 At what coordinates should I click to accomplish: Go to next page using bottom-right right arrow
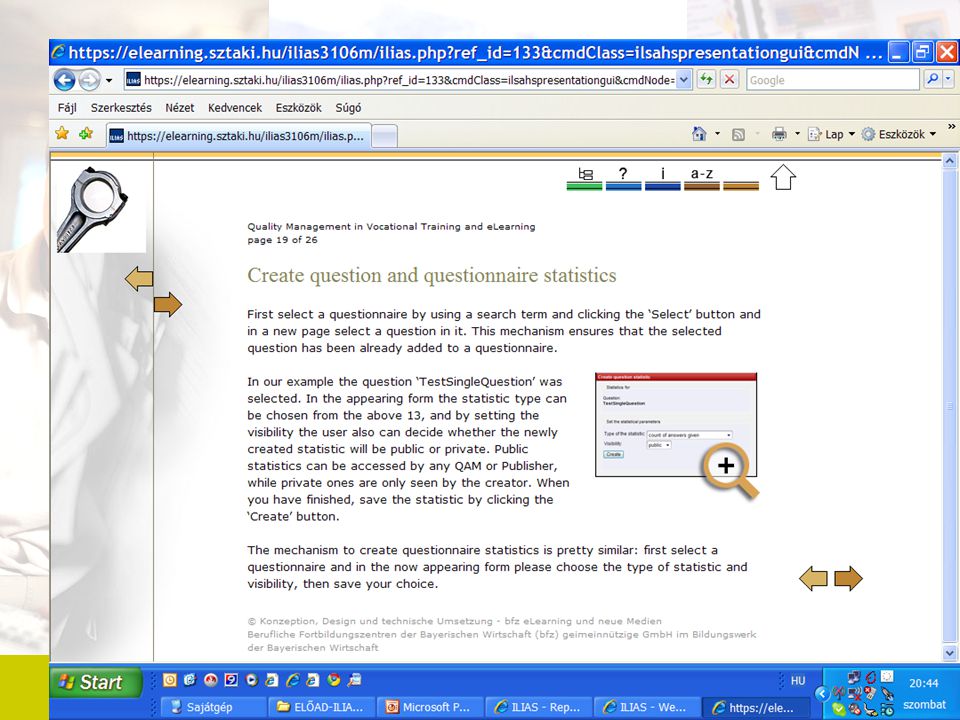click(848, 578)
